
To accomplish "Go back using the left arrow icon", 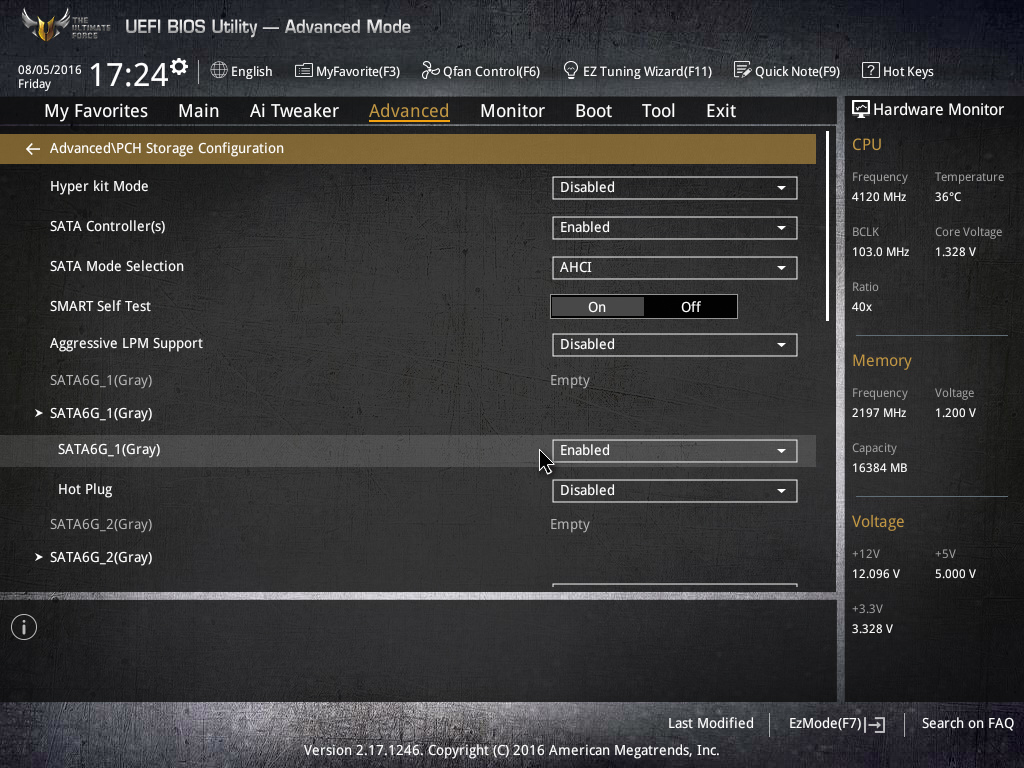I will pyautogui.click(x=33, y=149).
